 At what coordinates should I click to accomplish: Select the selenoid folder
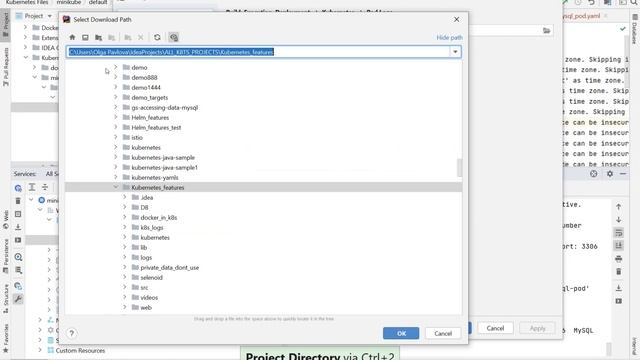[151, 278]
